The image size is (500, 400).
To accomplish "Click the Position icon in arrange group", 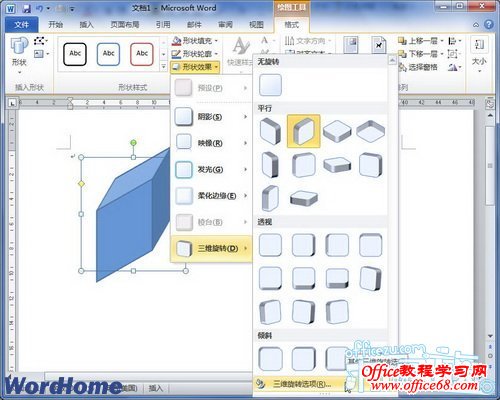I will pos(351,45).
